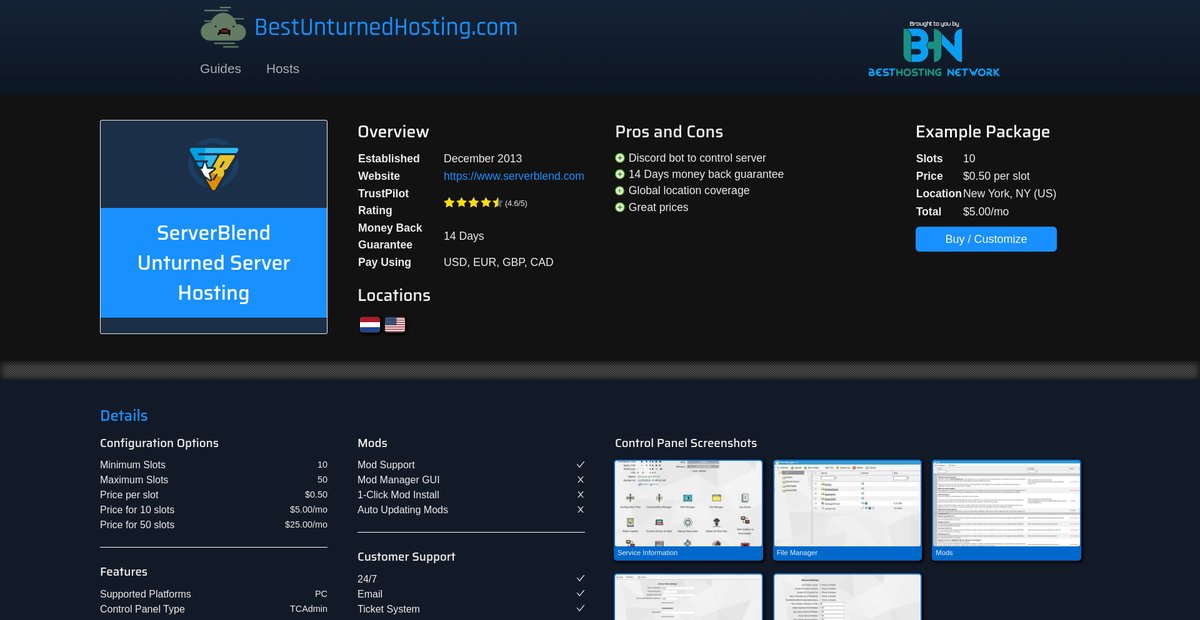Click the Pros and Cons heading
The height and width of the screenshot is (620, 1200).
669,132
